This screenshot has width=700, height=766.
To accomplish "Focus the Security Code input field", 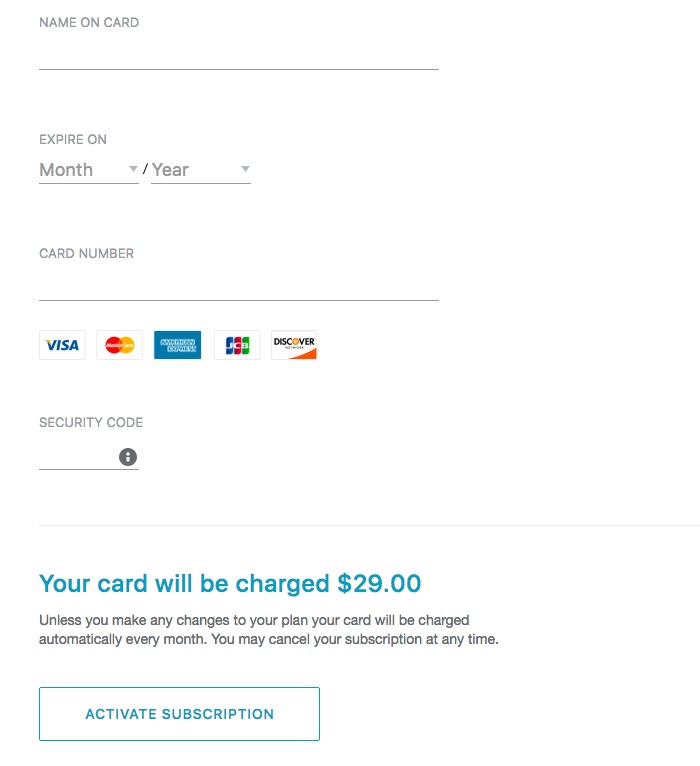I will click(x=78, y=457).
